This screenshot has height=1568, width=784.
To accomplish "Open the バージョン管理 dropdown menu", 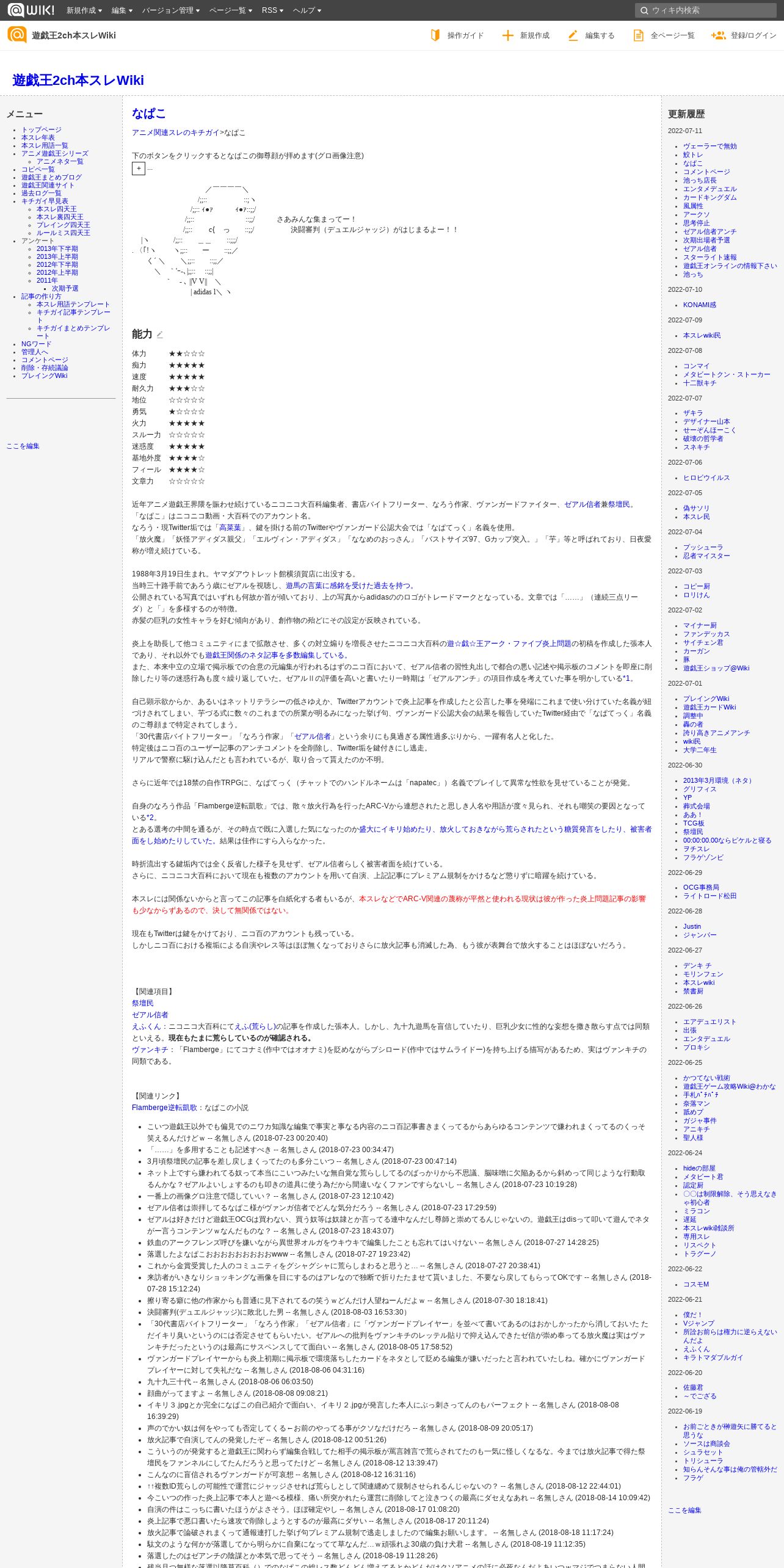I will pos(171,10).
